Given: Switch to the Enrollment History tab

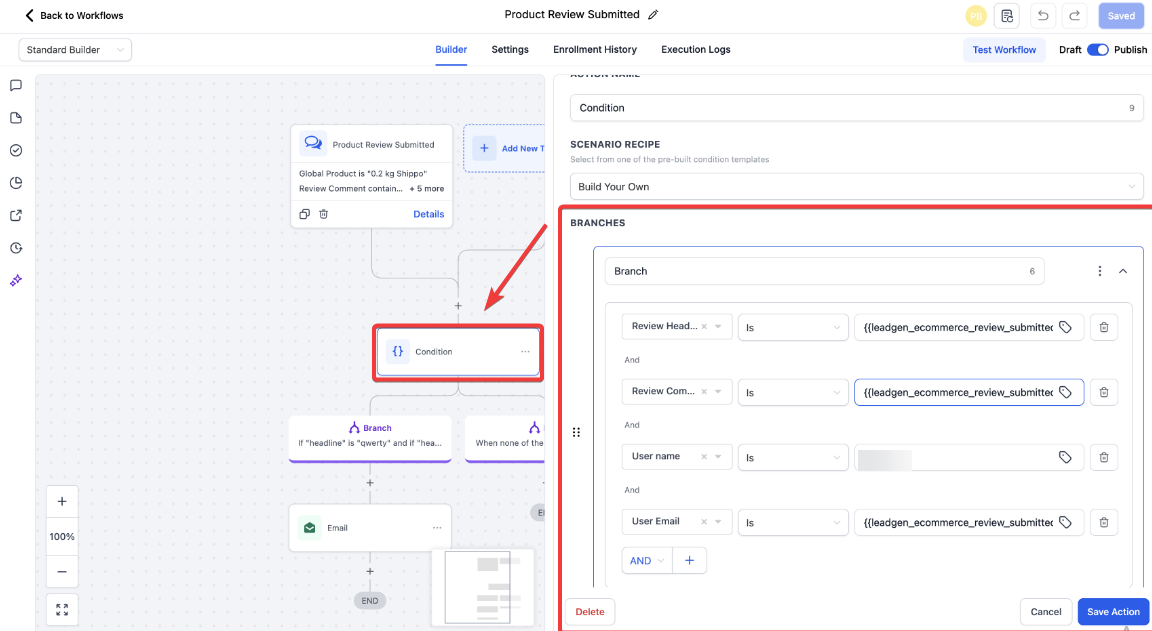Looking at the screenshot, I should tap(594, 50).
